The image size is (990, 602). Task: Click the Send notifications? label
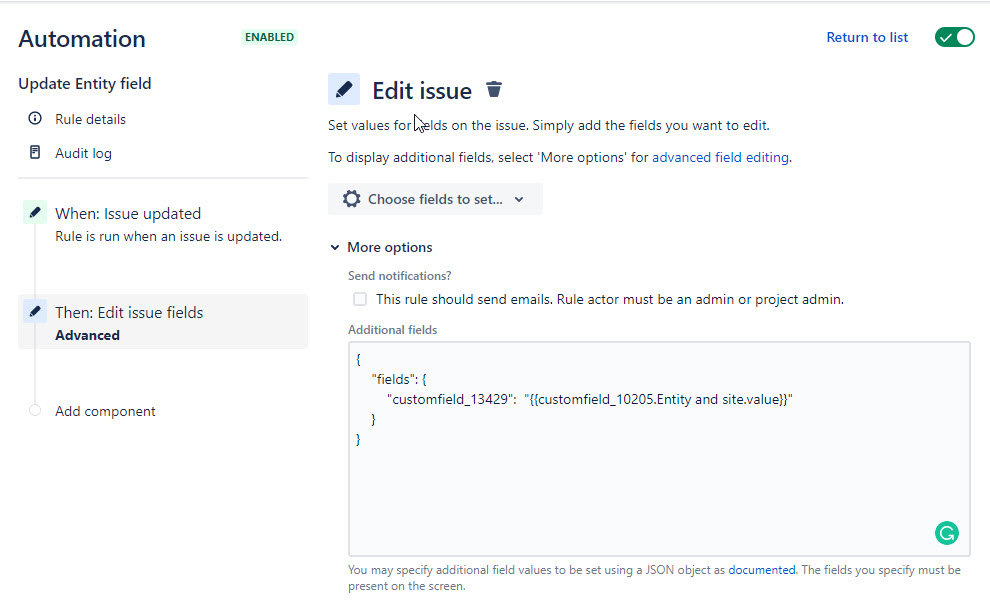click(400, 275)
